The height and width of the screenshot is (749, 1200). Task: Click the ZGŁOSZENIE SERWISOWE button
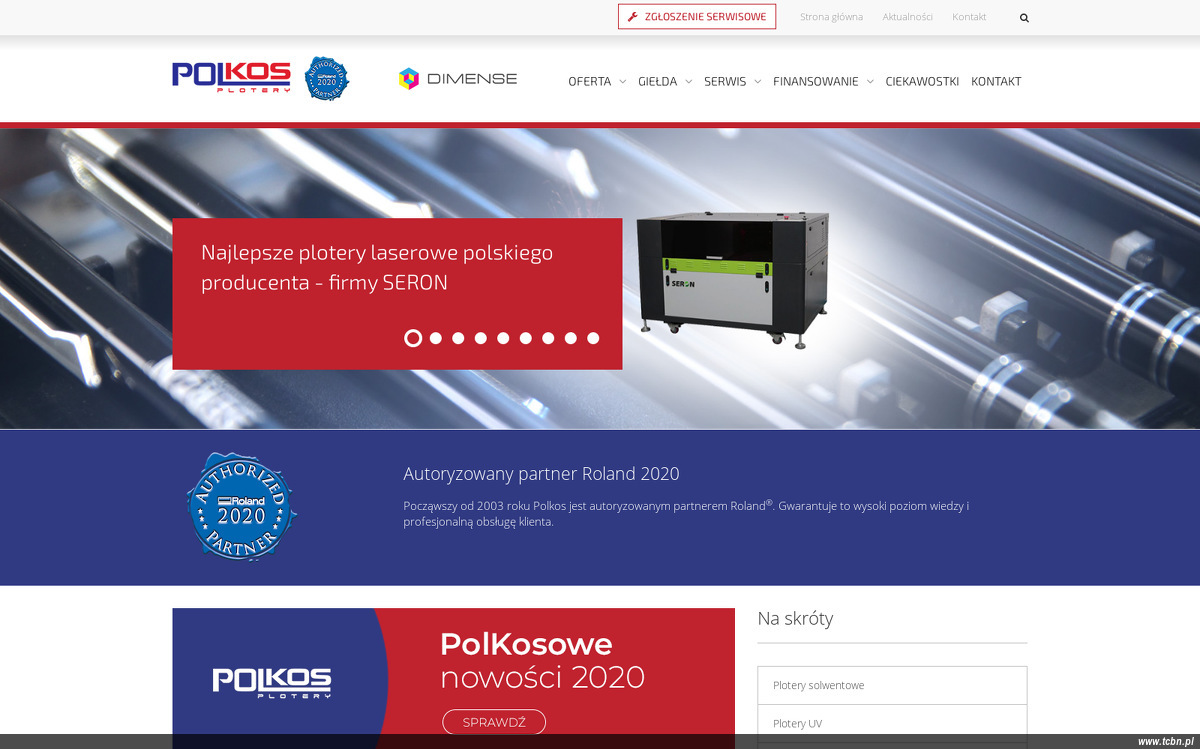point(697,17)
